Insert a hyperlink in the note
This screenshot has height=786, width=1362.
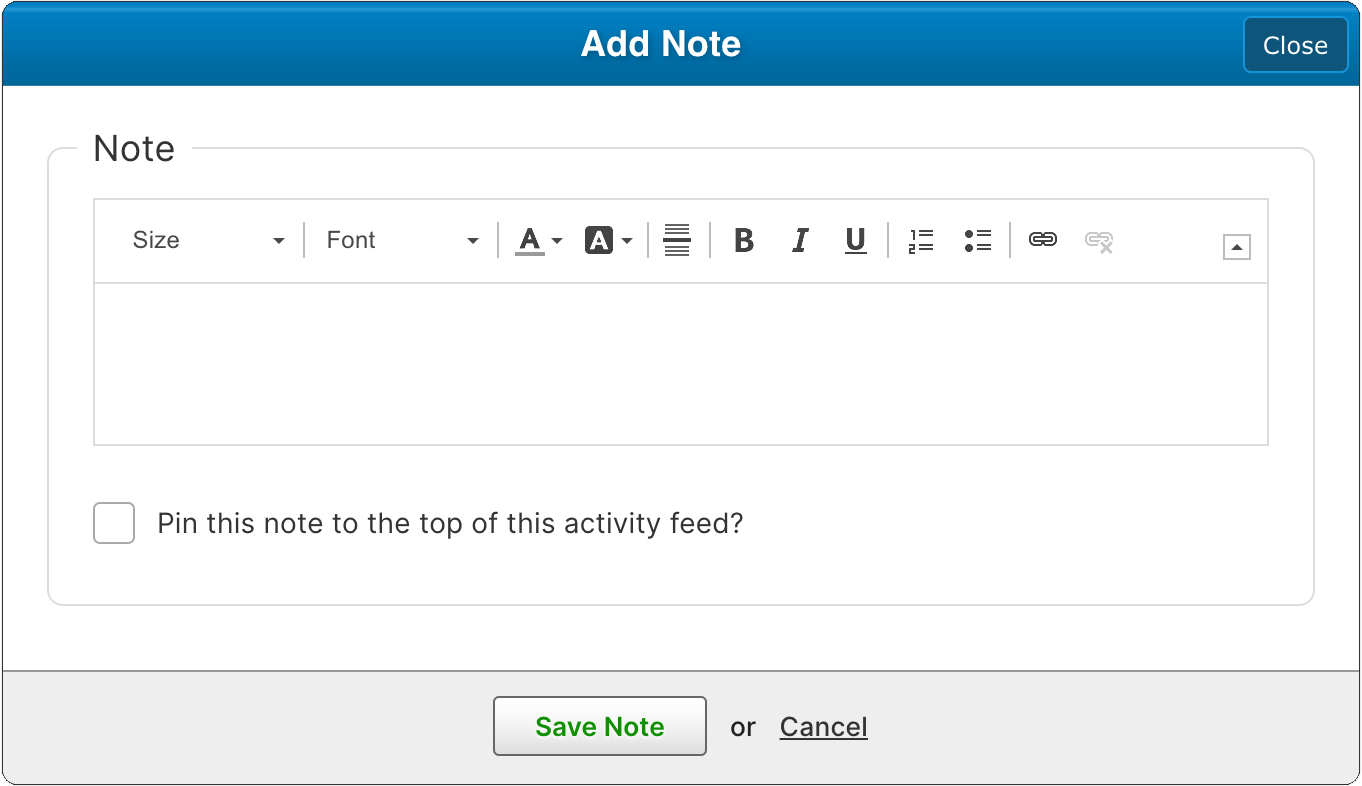(1043, 240)
